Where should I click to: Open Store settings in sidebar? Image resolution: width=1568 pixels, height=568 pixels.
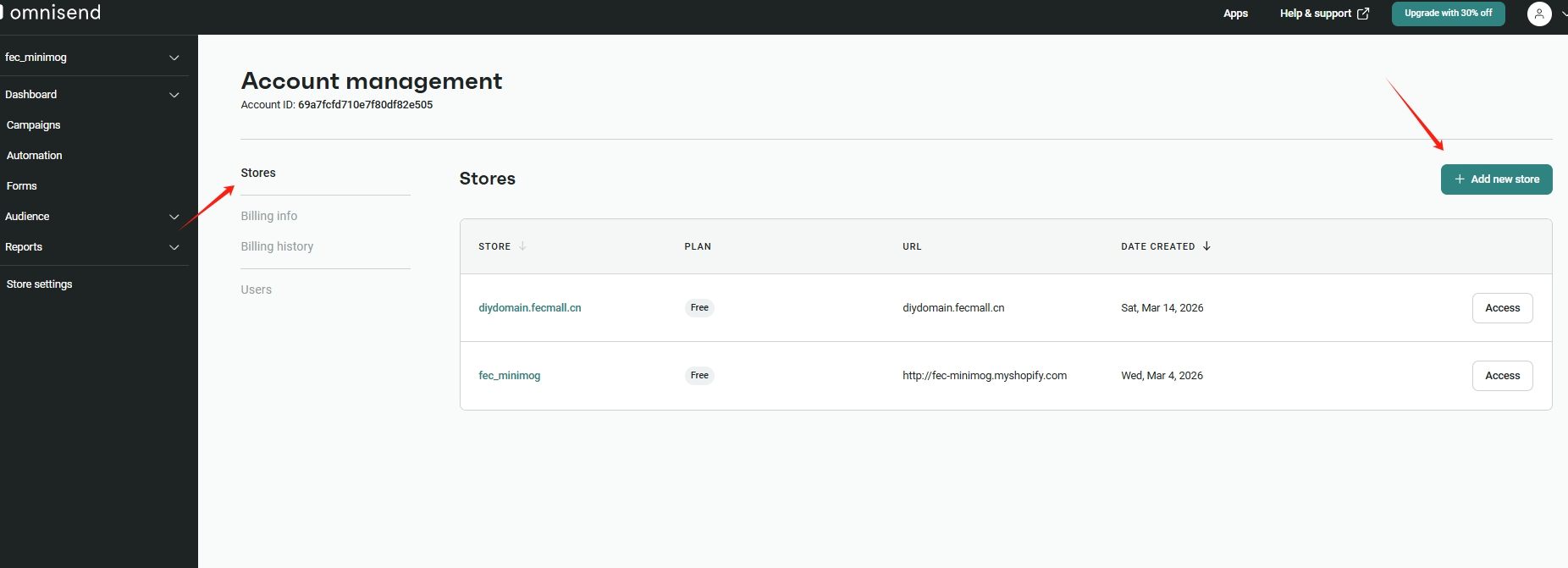(x=40, y=284)
